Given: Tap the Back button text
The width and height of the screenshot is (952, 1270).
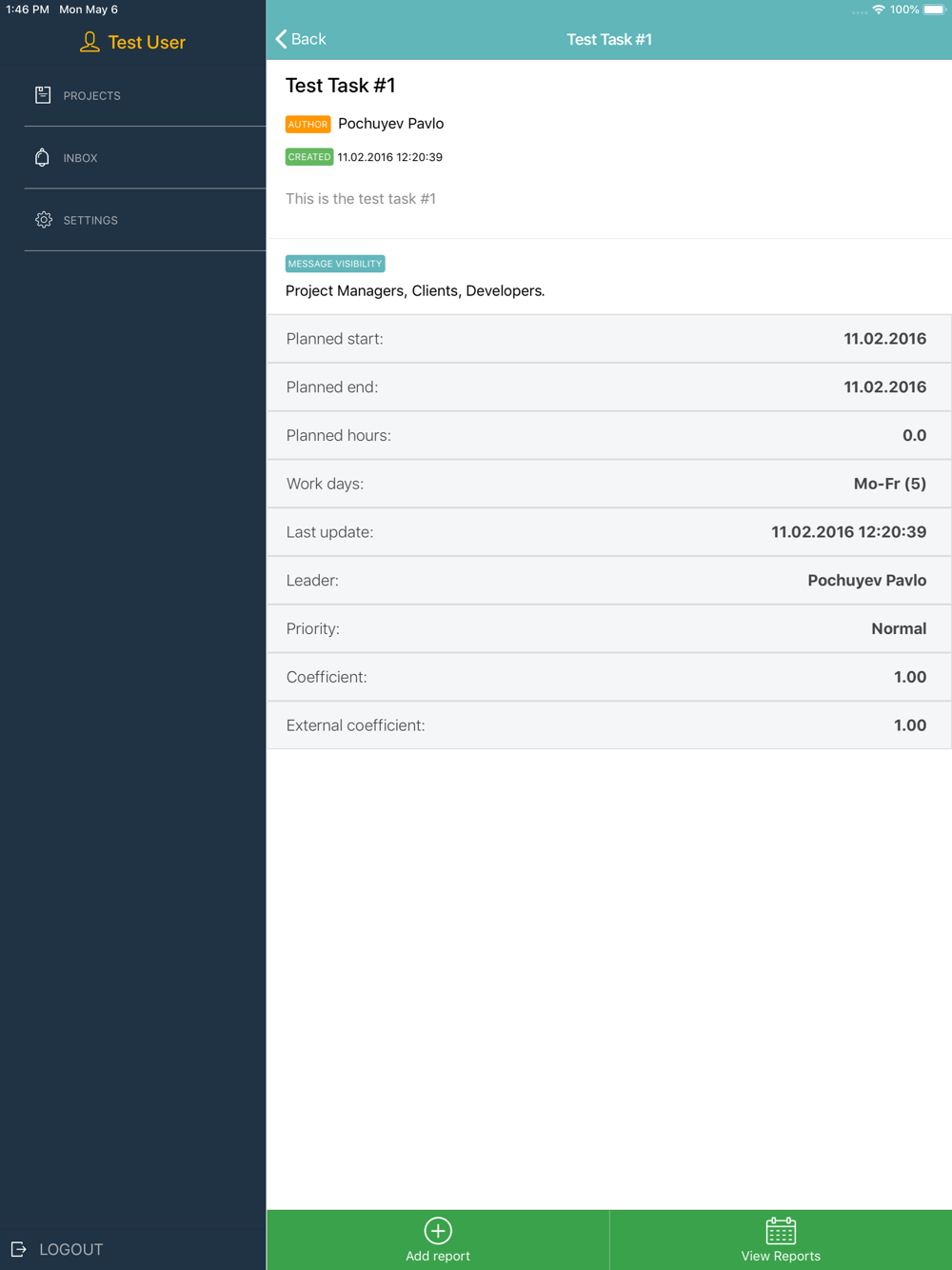Looking at the screenshot, I should coord(308,39).
